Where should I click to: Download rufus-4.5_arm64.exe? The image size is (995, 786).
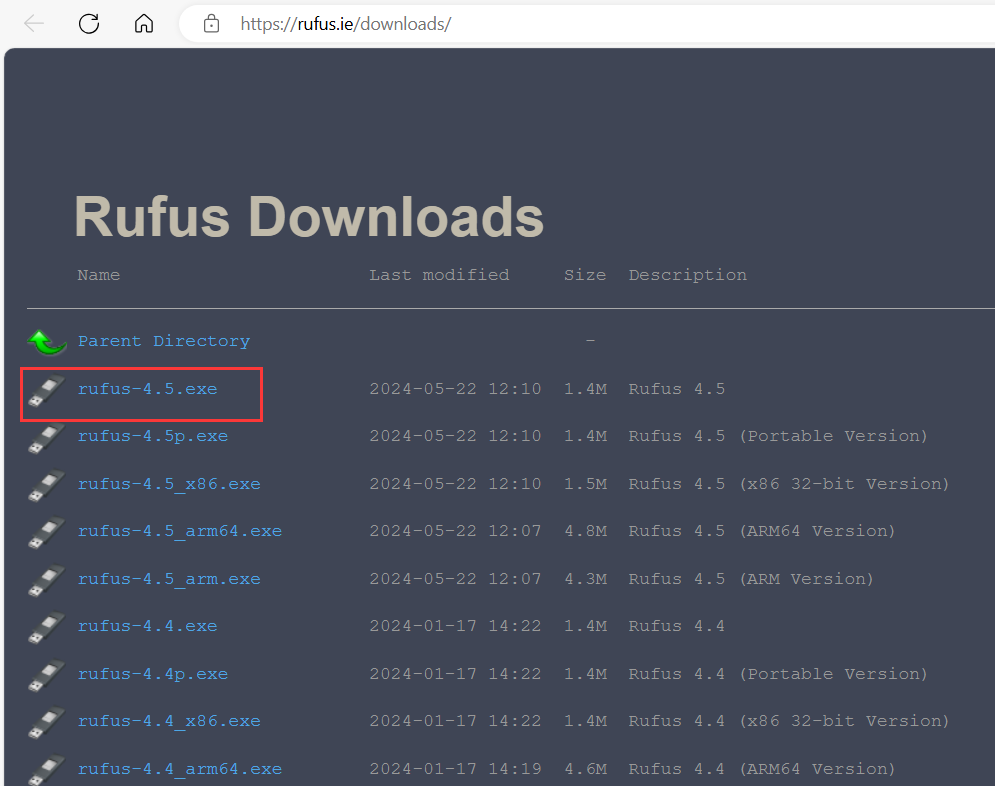(180, 531)
